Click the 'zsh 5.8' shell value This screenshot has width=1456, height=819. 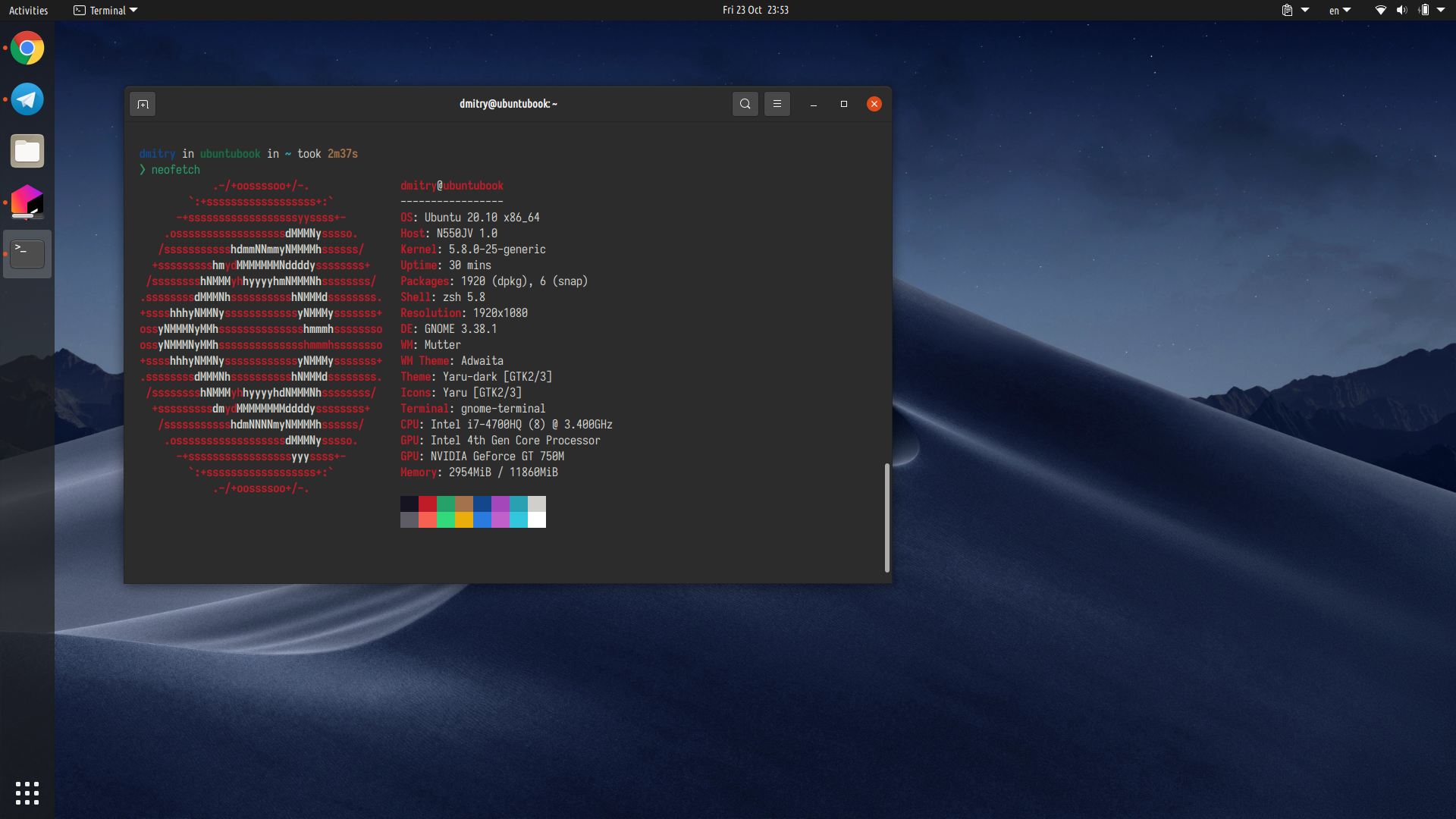click(464, 297)
